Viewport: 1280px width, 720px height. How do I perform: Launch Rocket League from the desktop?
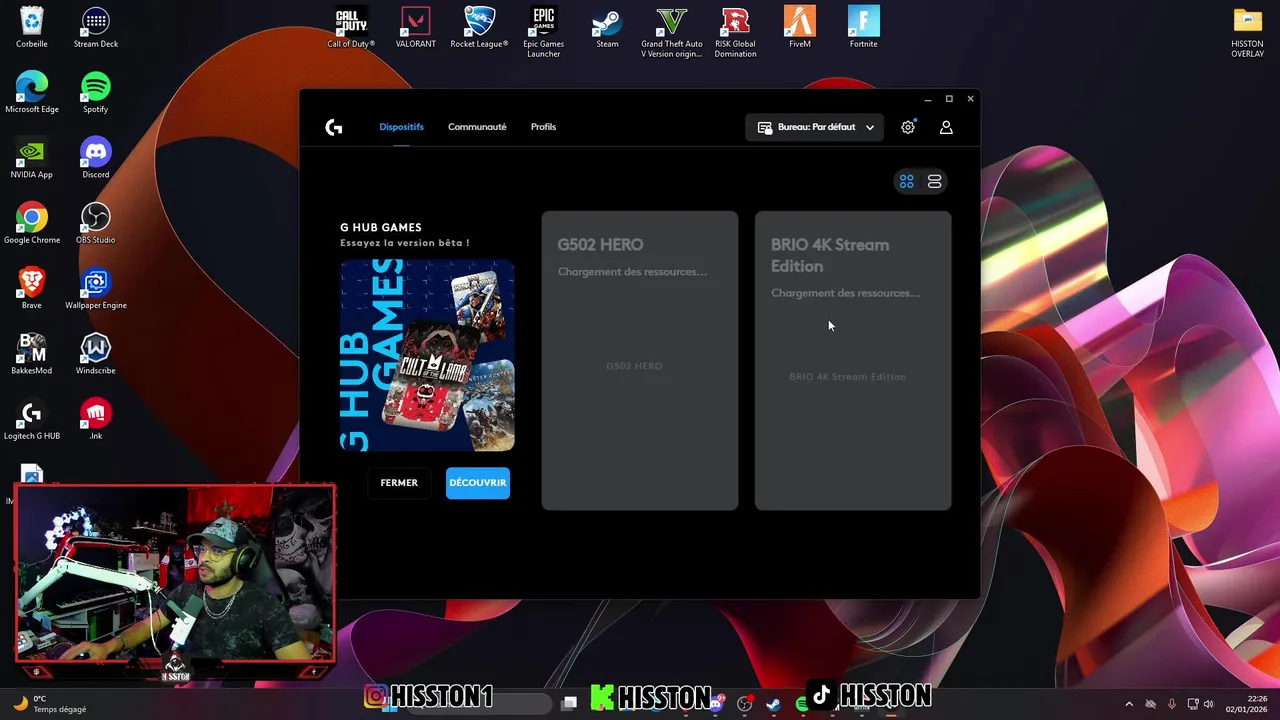(479, 27)
